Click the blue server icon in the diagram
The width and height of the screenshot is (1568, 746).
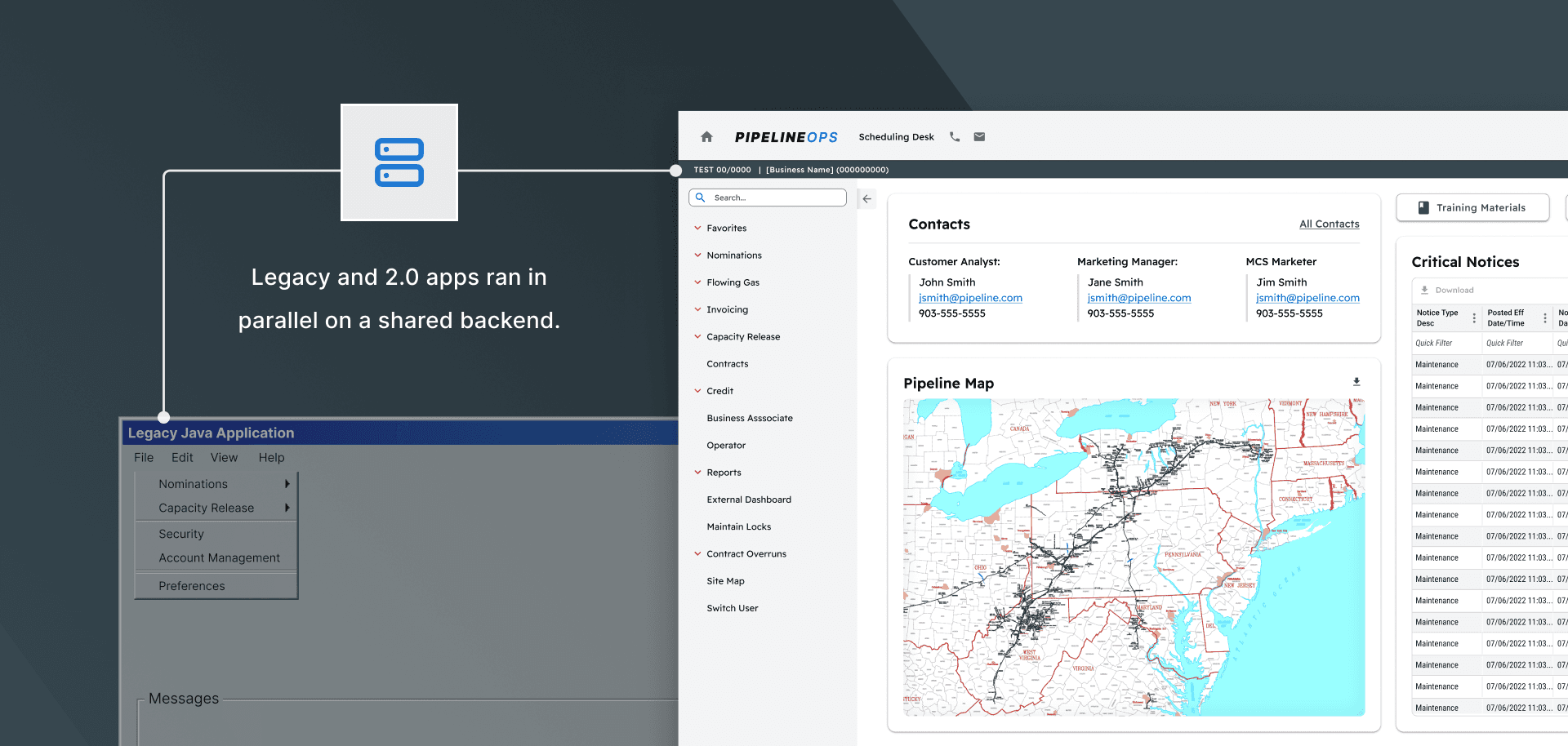pos(399,162)
